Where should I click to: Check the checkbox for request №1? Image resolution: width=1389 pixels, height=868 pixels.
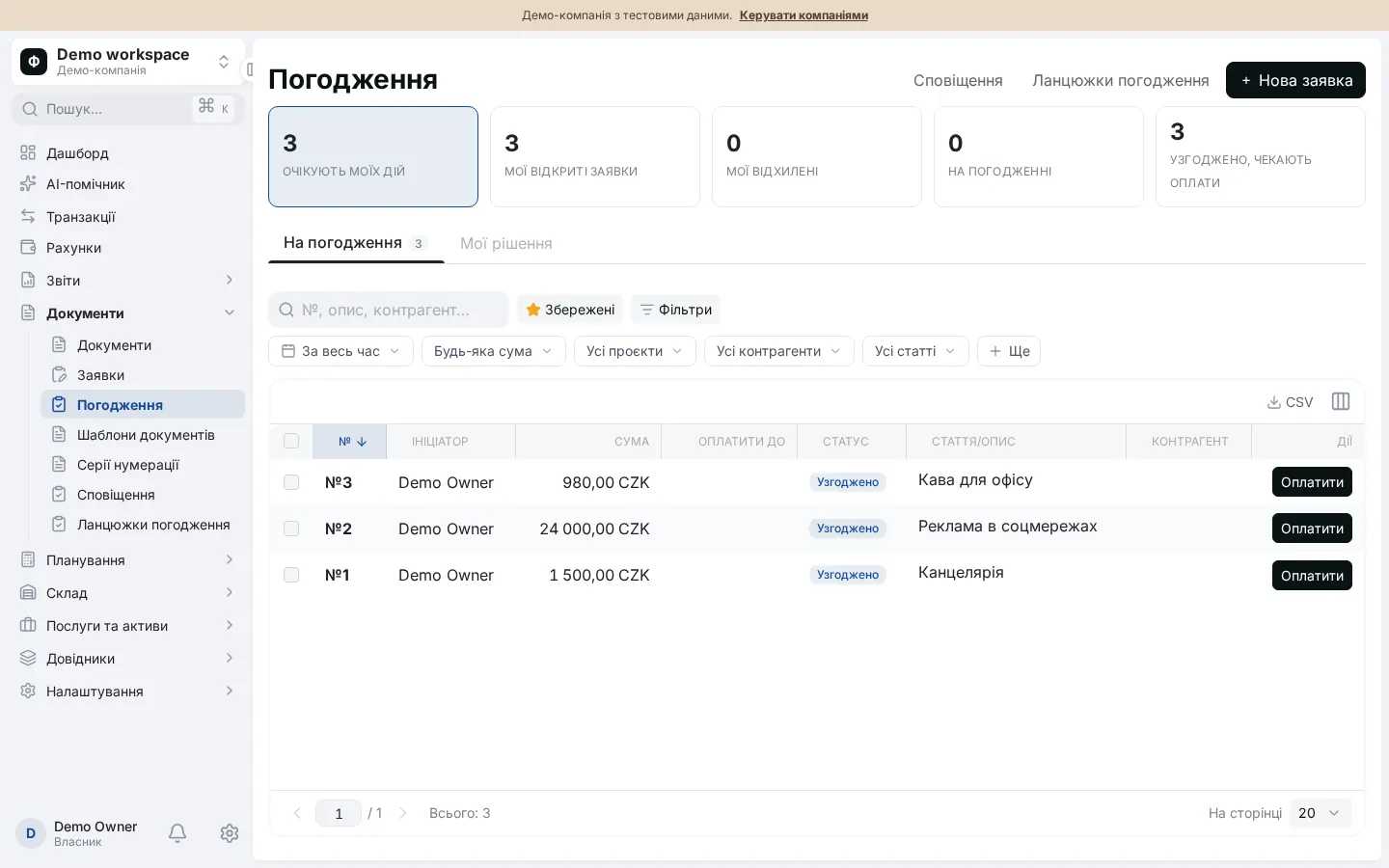291,575
